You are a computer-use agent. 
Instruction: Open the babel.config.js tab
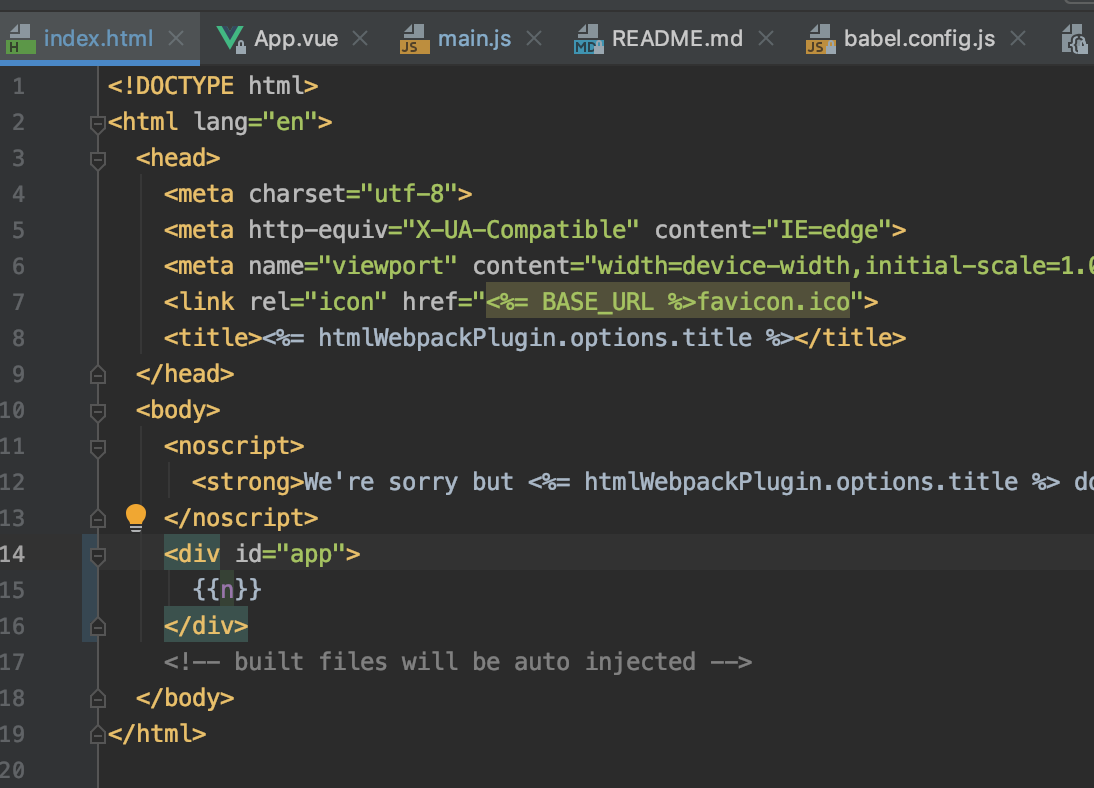coord(919,38)
